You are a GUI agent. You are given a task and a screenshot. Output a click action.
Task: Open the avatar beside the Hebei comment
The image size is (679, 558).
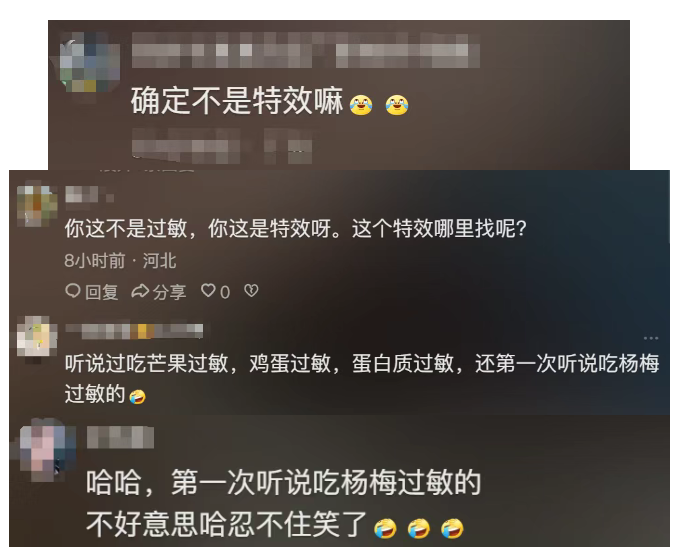(37, 206)
